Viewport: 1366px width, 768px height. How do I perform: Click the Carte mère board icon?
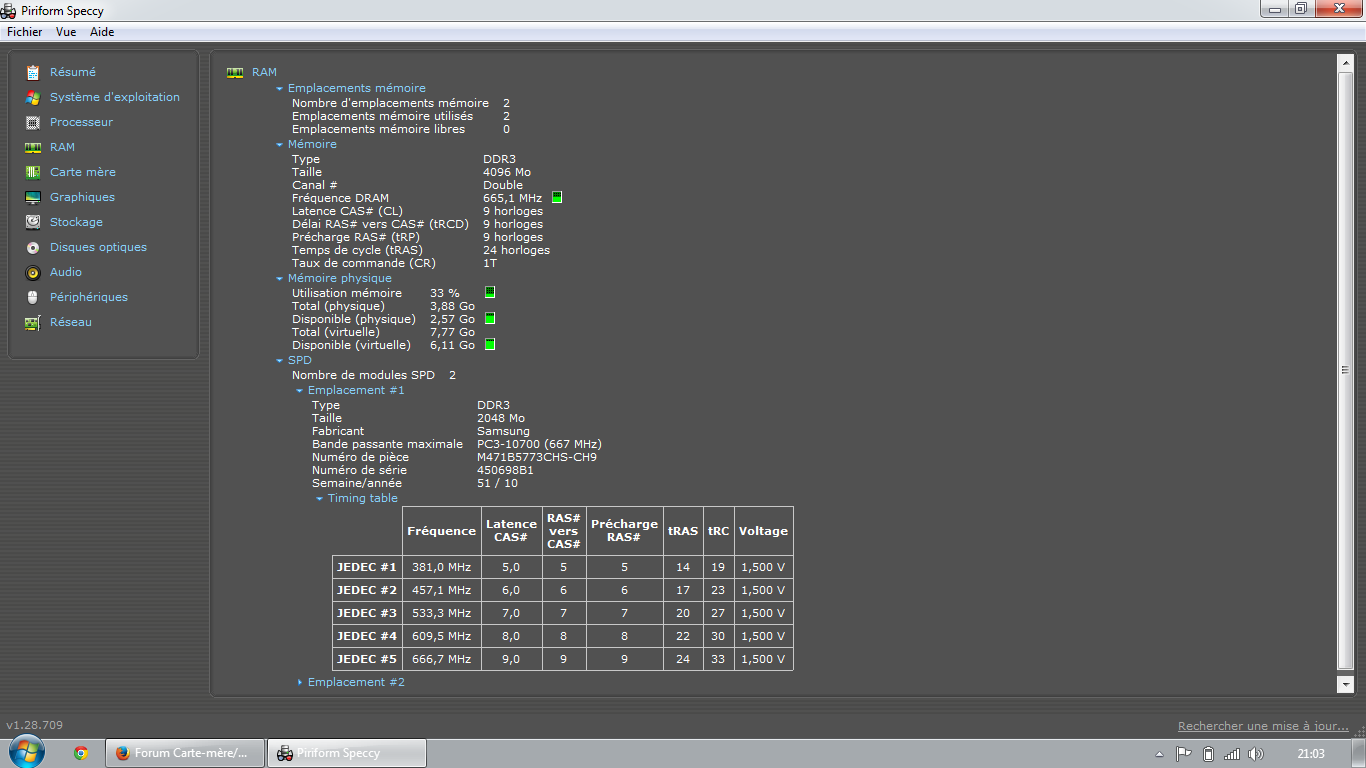(x=33, y=172)
